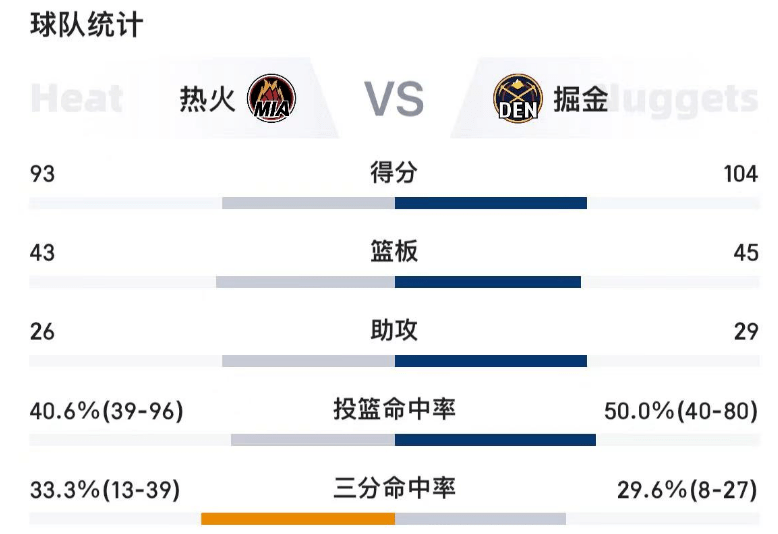Viewport: 778px width, 534px height.
Task: Click the dark blue Nuggets 投篮命中率 bar
Action: pyautogui.click(x=495, y=440)
